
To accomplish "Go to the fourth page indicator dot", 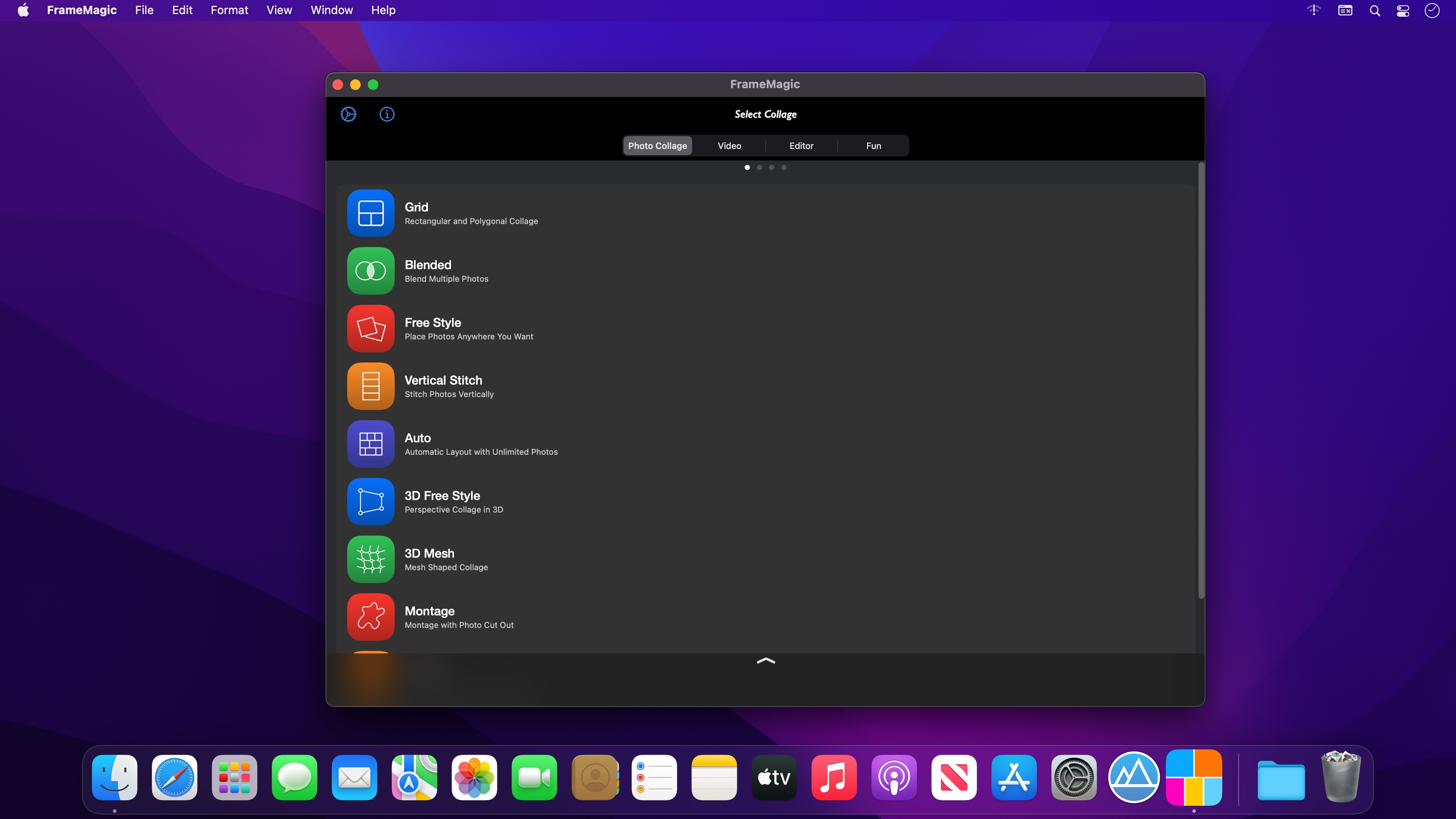I will (x=784, y=168).
